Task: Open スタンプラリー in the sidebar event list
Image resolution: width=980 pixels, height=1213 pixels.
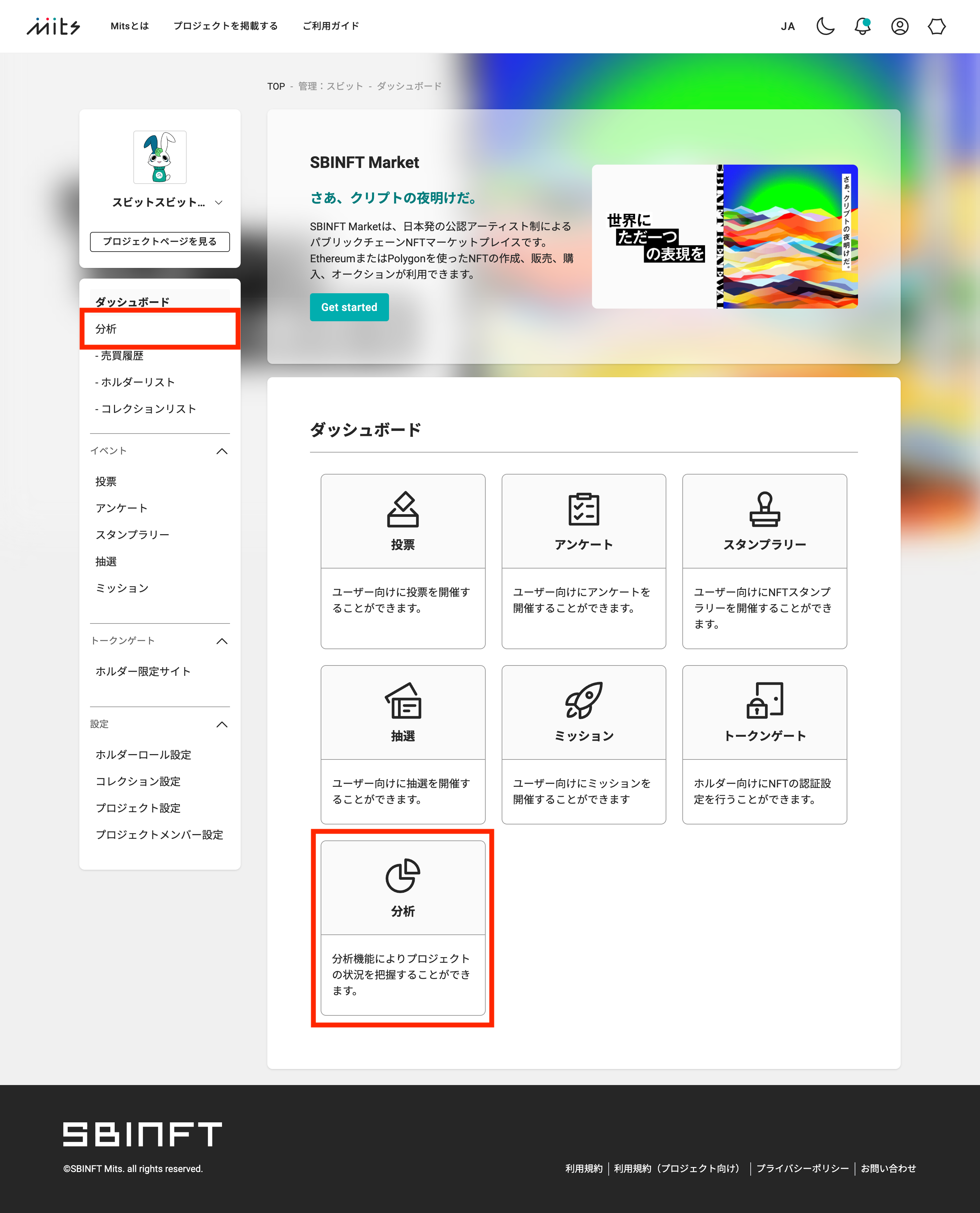Action: pos(132,535)
